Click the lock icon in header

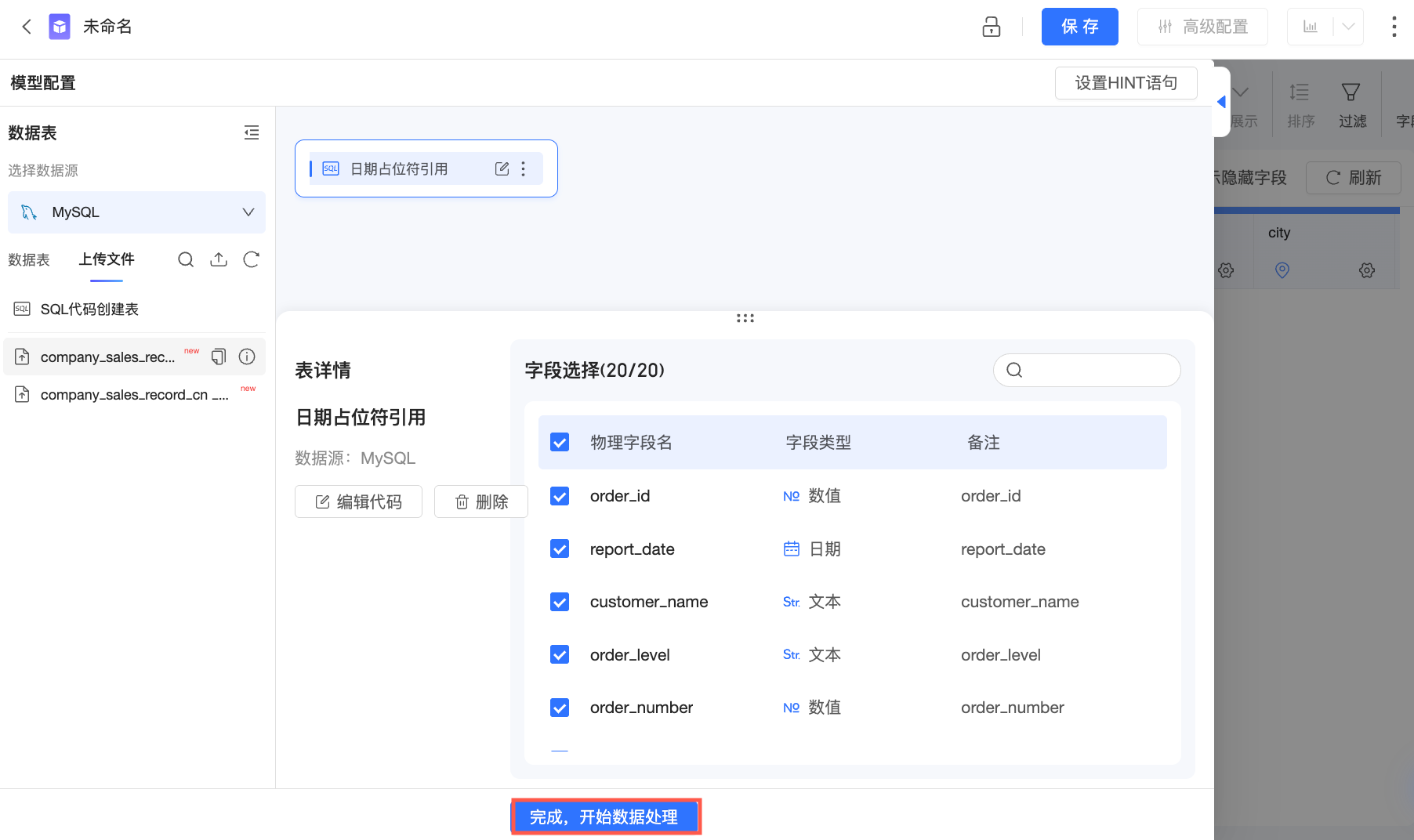pyautogui.click(x=992, y=27)
